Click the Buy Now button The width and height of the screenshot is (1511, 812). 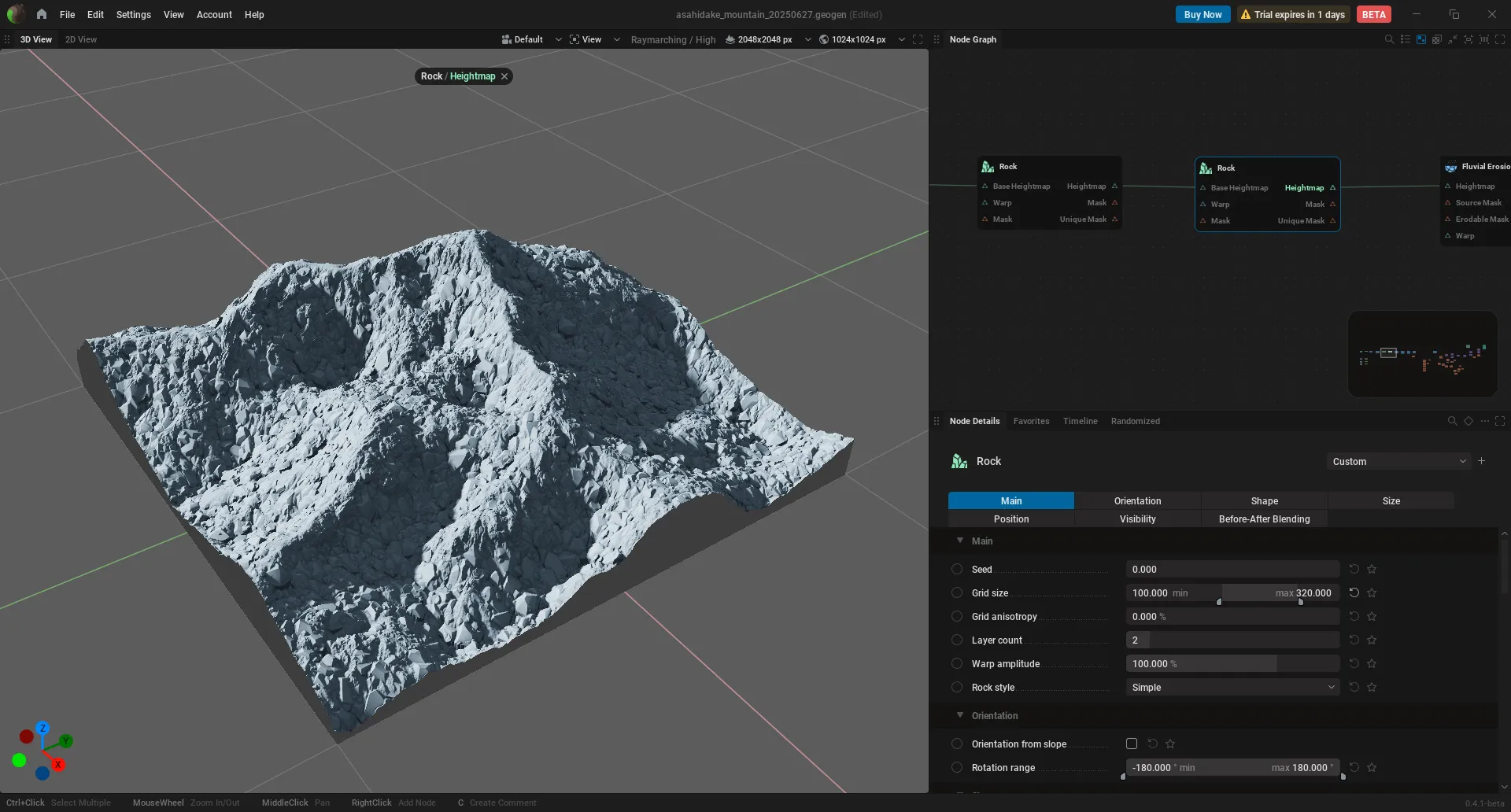pyautogui.click(x=1203, y=14)
